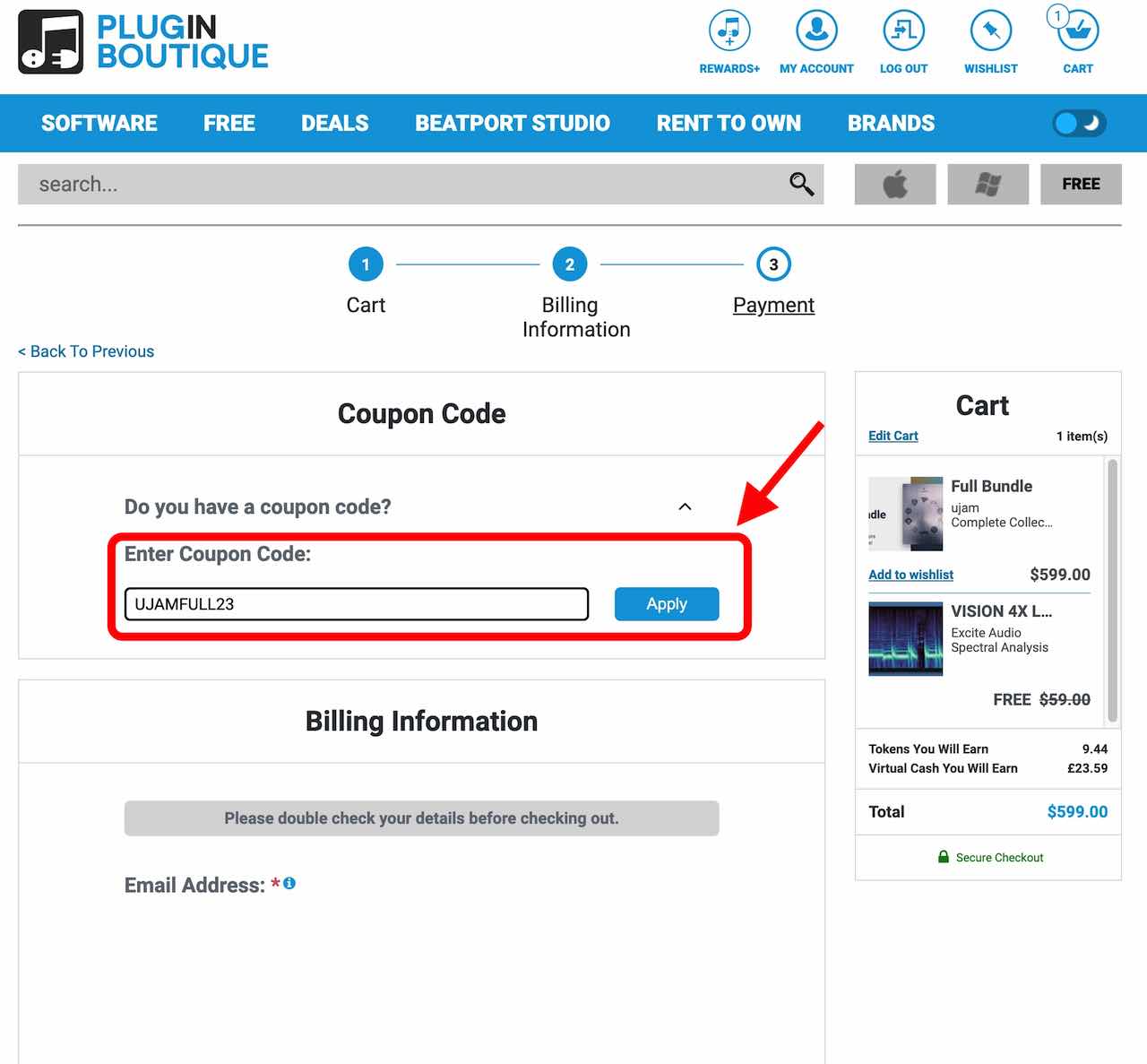Screen dimensions: 1147x1064
Task: Click the Plugin Boutique logo
Action: [x=143, y=42]
